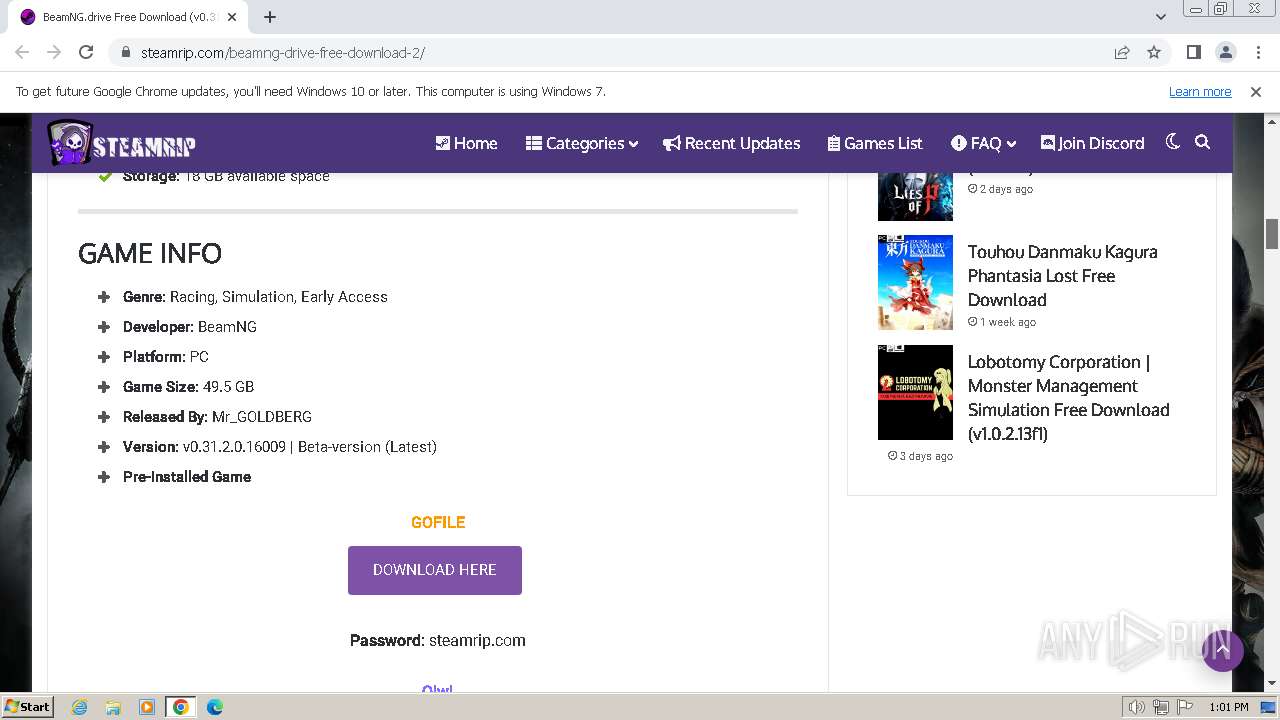This screenshot has height=720, width=1280.
Task: Reload the current page
Action: [x=86, y=52]
